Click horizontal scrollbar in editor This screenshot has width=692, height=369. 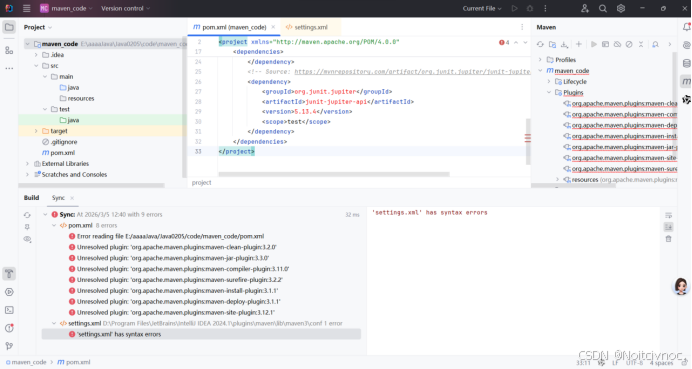pos(334,174)
